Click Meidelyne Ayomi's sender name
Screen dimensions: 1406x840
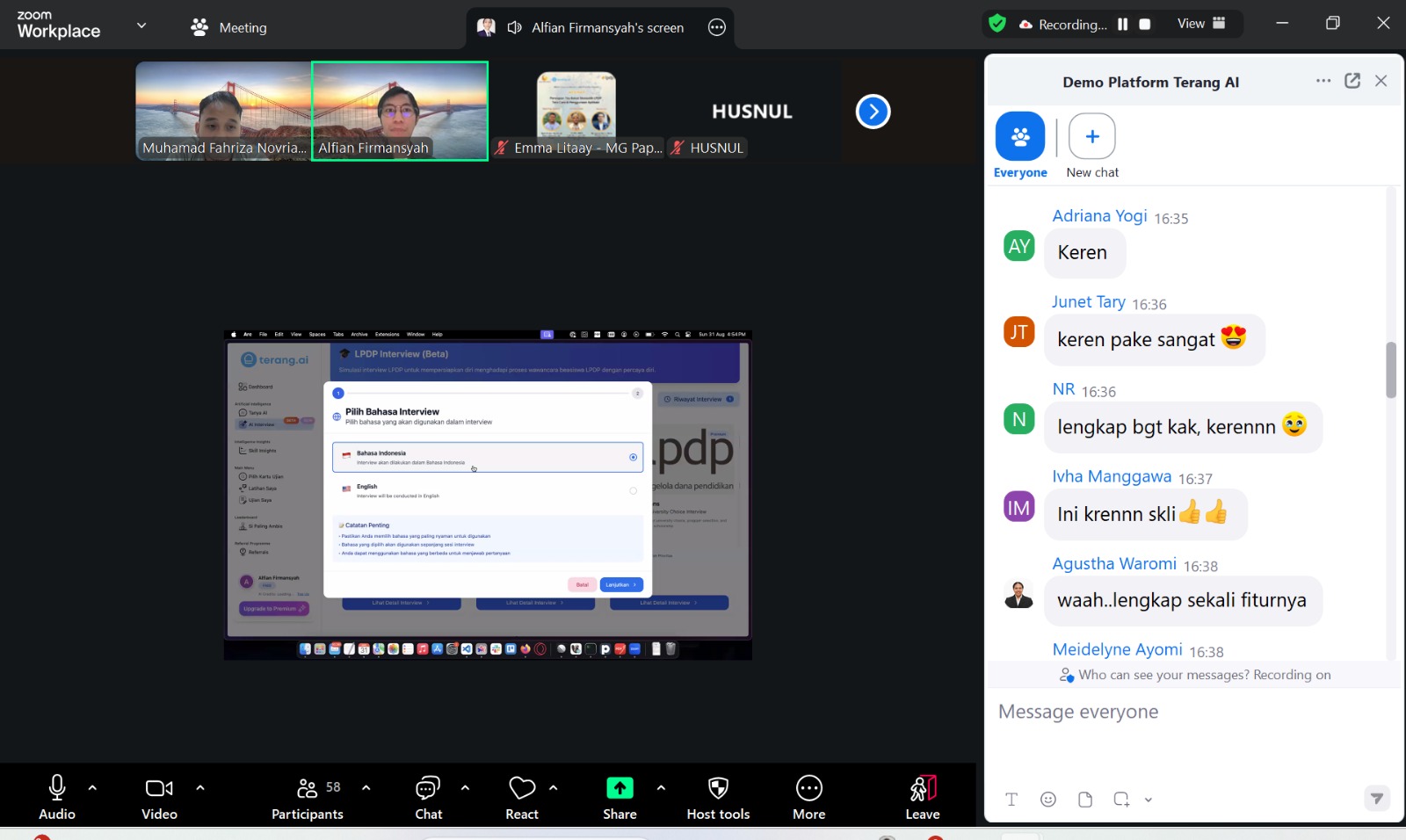[1117, 649]
